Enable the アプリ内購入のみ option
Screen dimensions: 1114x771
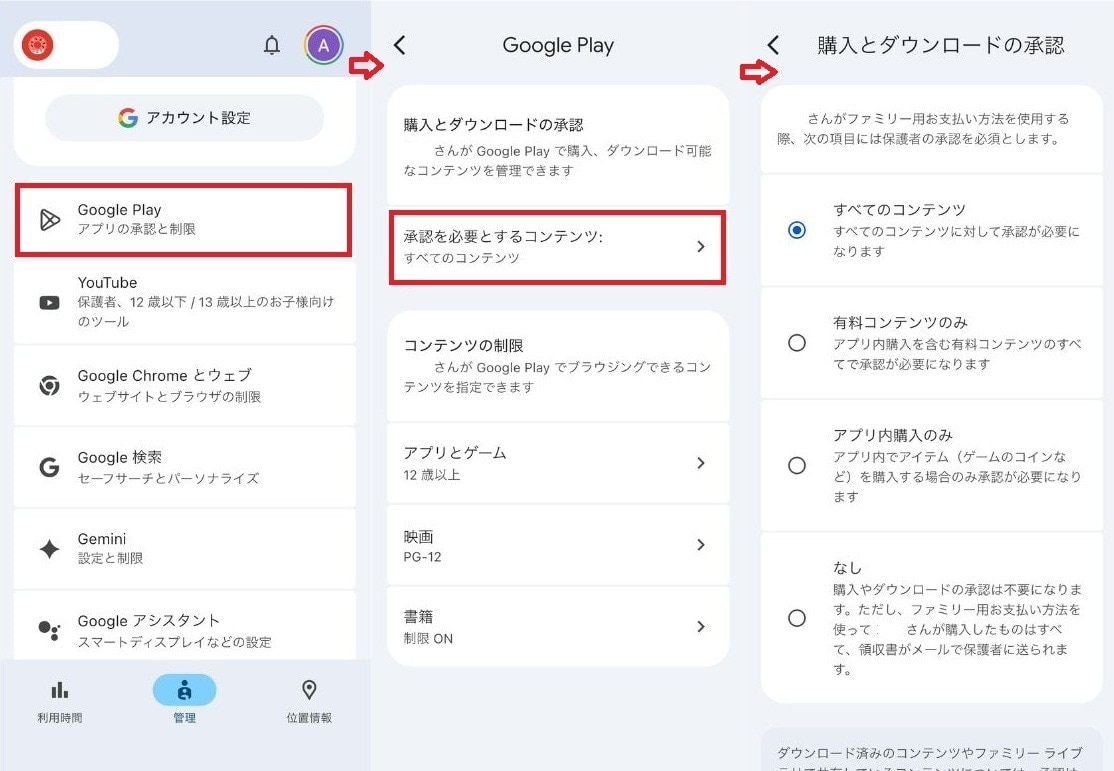click(797, 466)
